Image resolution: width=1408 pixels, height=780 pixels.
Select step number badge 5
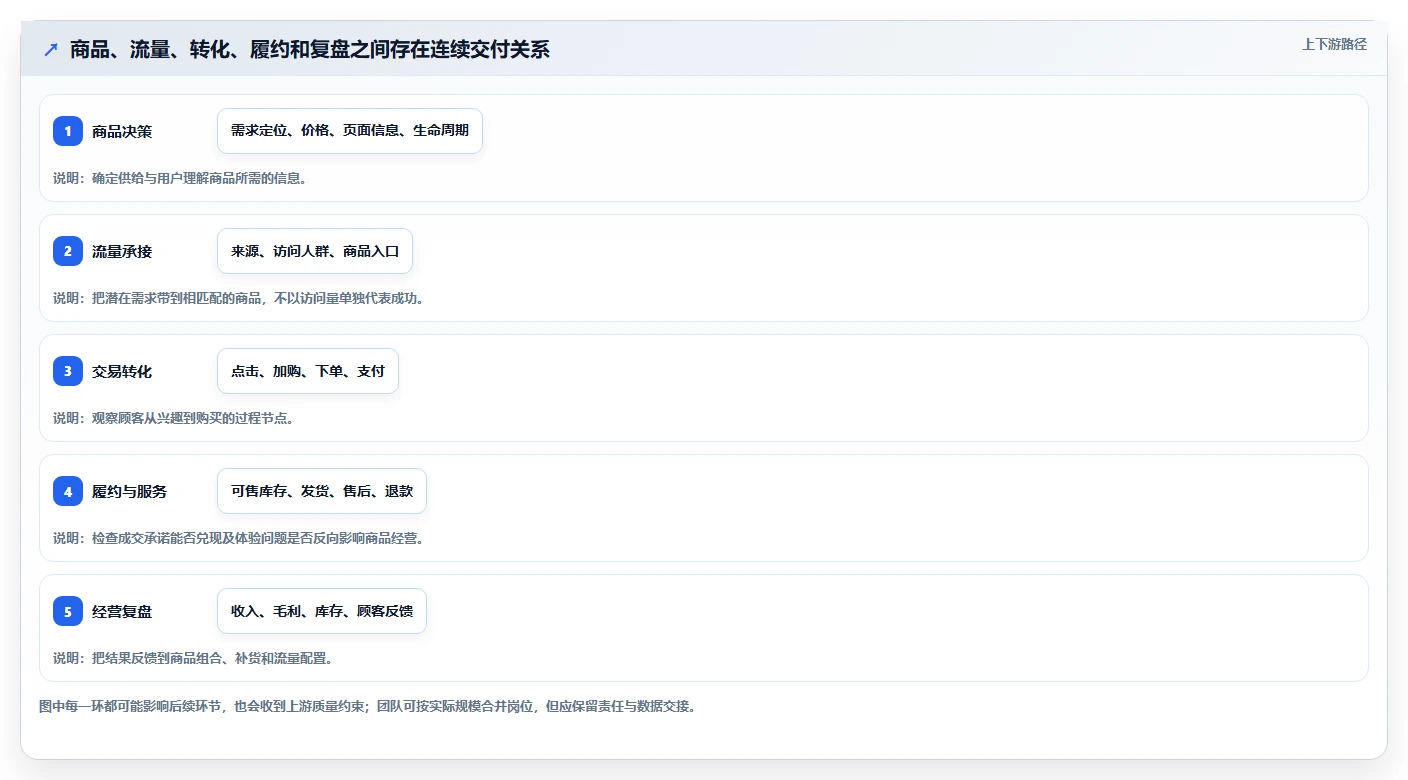click(68, 611)
